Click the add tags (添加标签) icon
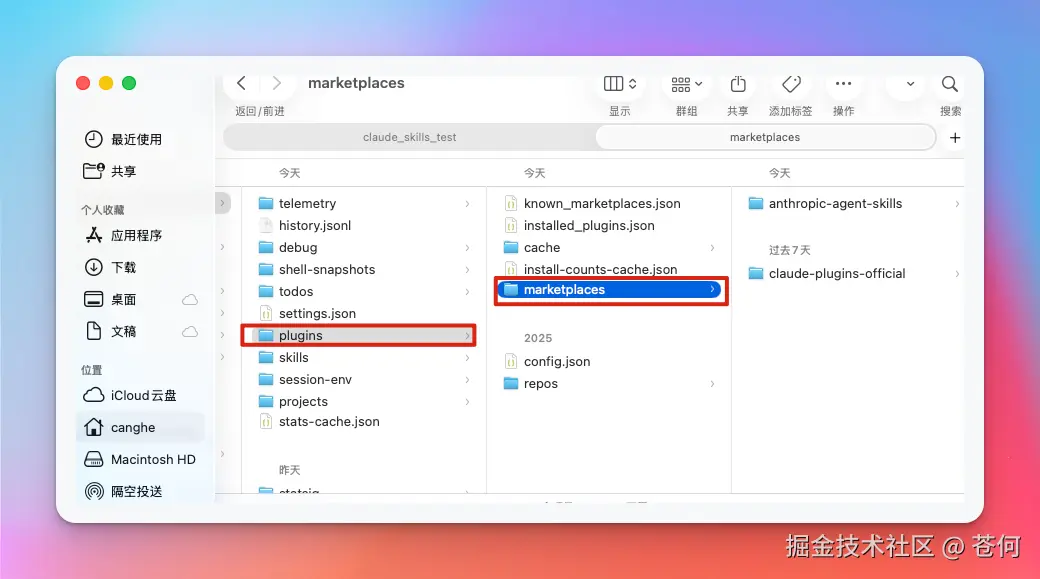Image resolution: width=1040 pixels, height=579 pixels. [791, 84]
